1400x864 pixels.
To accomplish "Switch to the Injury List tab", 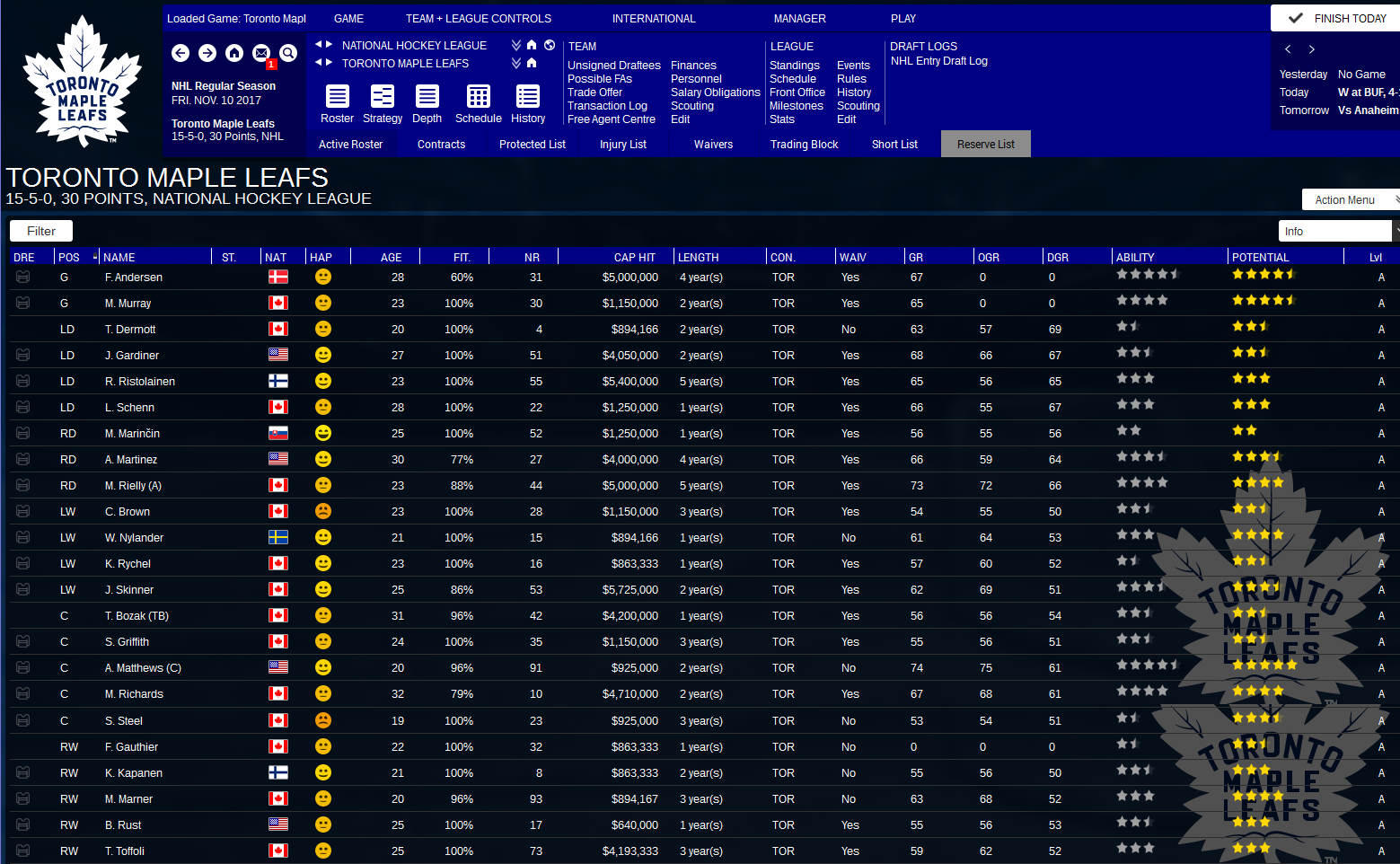I will click(x=623, y=145).
